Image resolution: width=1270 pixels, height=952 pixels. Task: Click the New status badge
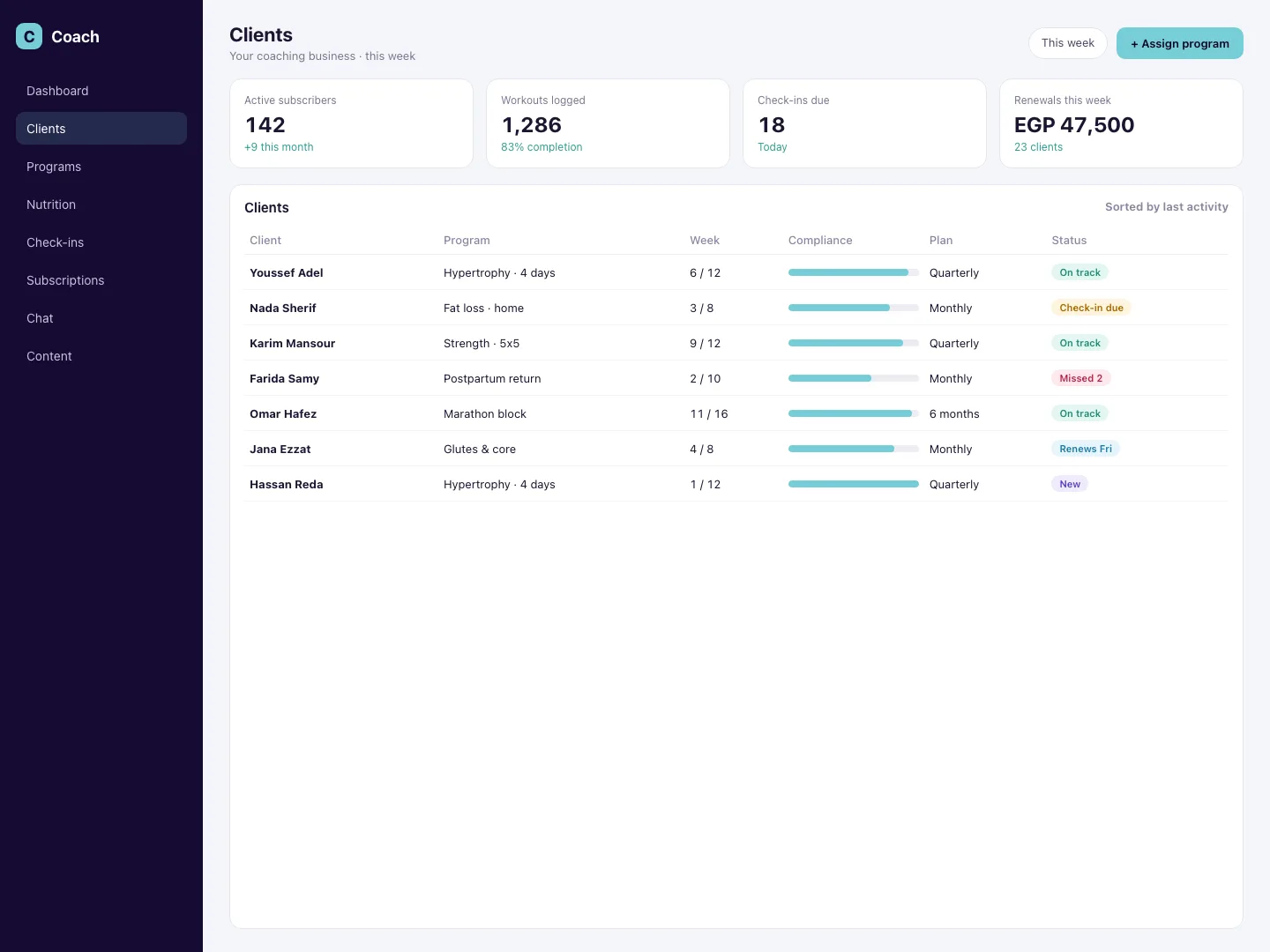click(x=1070, y=484)
